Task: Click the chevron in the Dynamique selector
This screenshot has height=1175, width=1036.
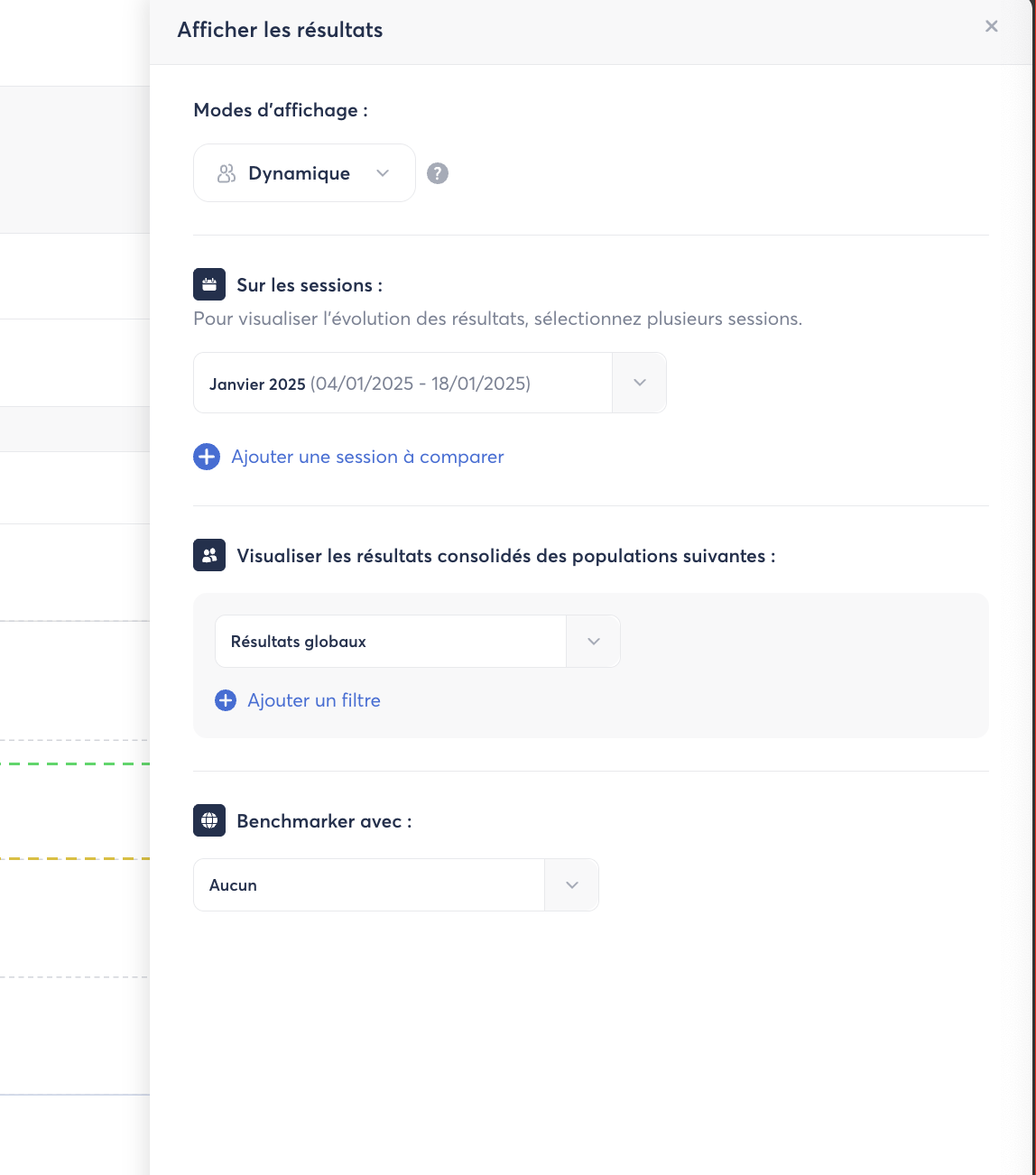Action: (383, 173)
